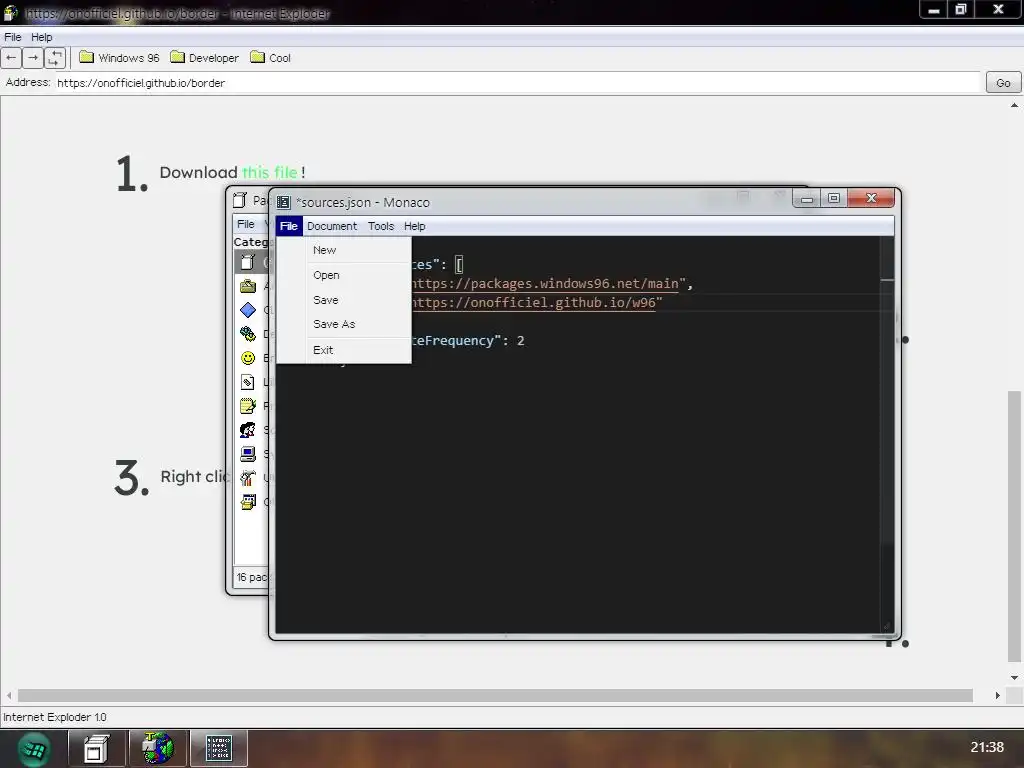
Task: Click scroll-left arrow of horizontal scrollbar
Action: point(8,696)
